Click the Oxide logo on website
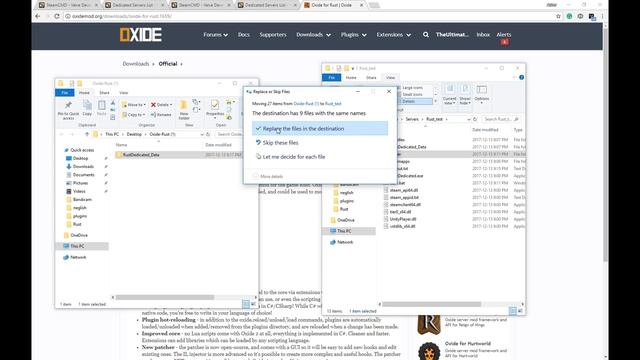The height and width of the screenshot is (360, 640). 141,35
